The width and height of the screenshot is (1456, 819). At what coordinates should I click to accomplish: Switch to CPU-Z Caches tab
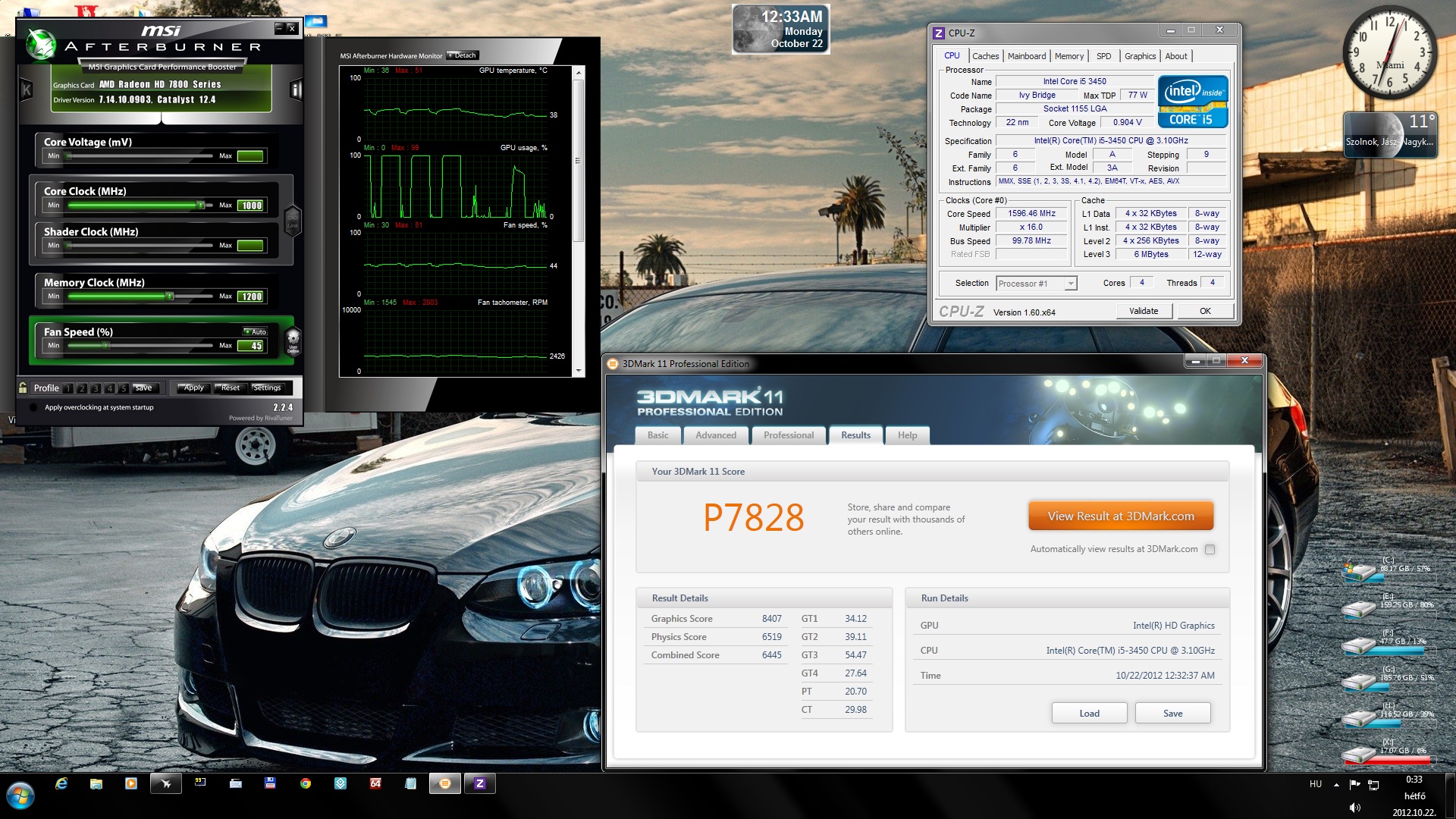click(985, 56)
